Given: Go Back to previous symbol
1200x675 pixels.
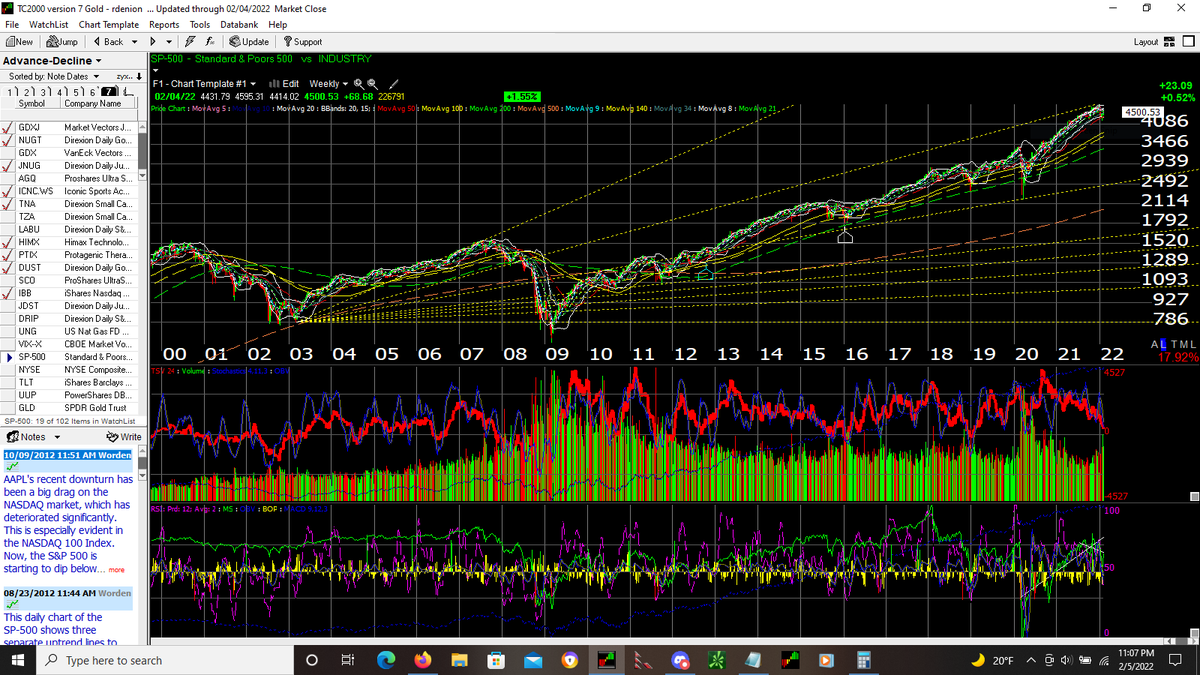Looking at the screenshot, I should 107,42.
